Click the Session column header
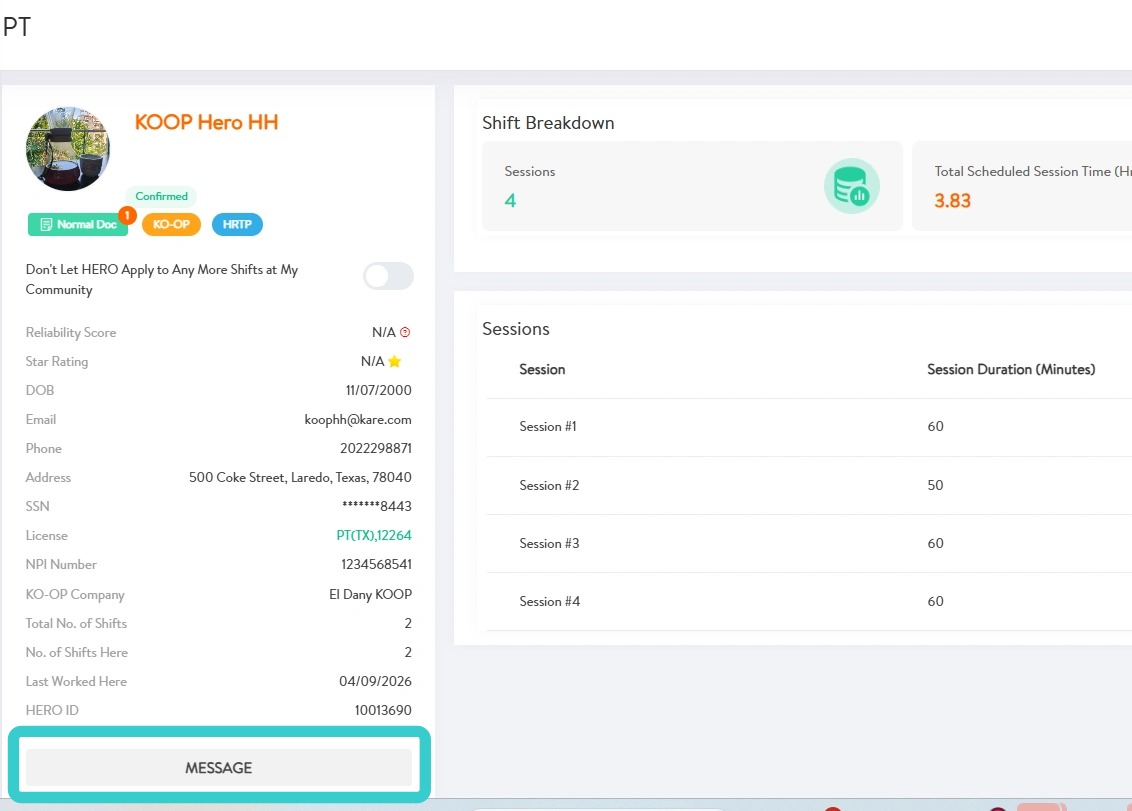1132x811 pixels. 542,369
